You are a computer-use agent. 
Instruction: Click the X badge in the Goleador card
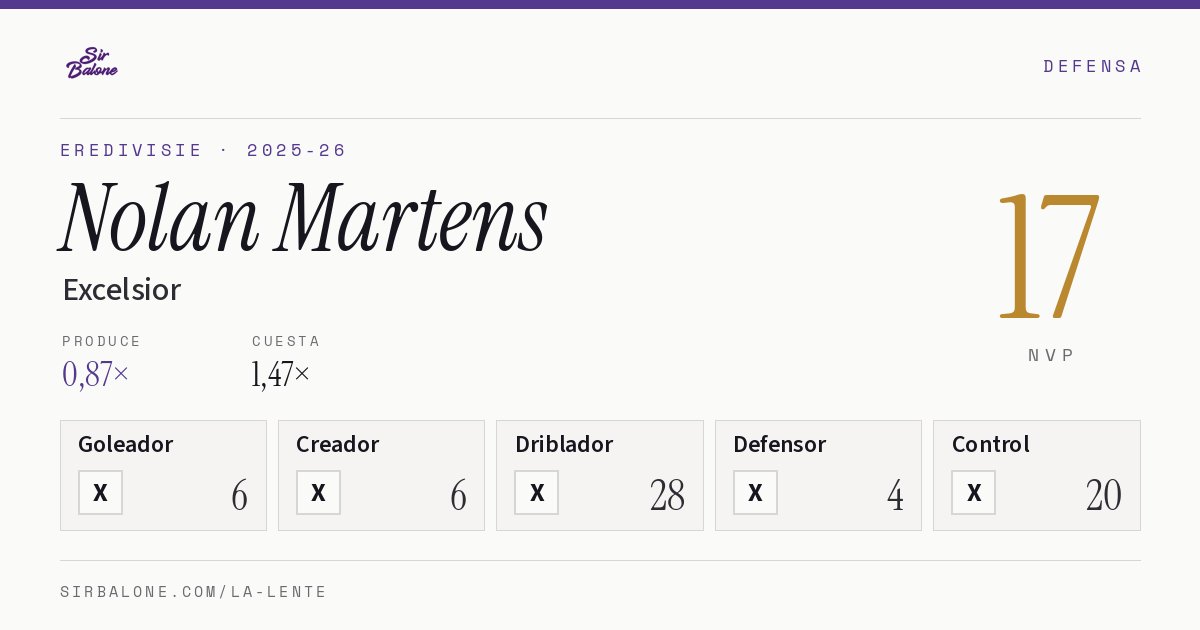coord(100,492)
